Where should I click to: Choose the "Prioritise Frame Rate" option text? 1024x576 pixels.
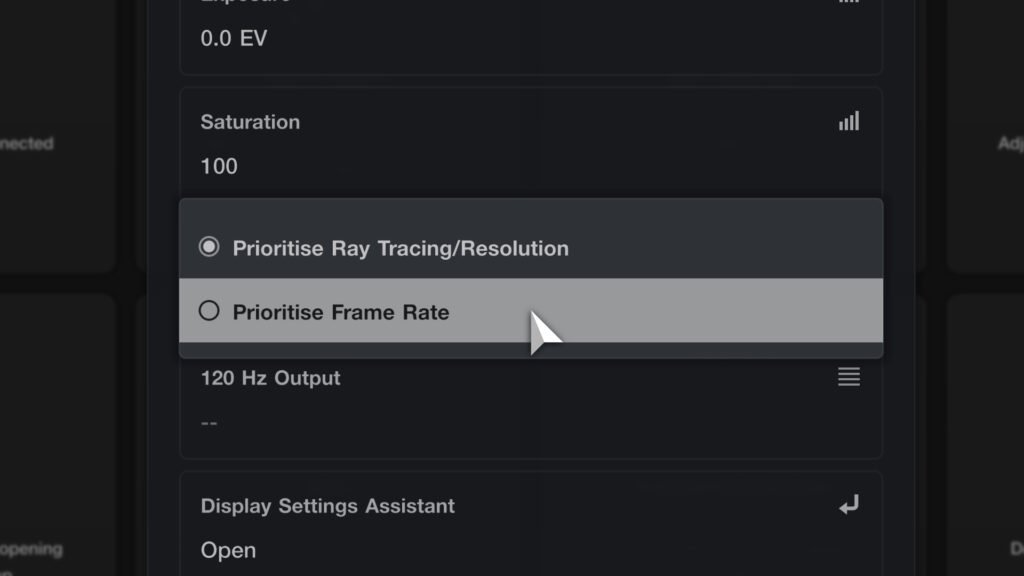pos(341,312)
